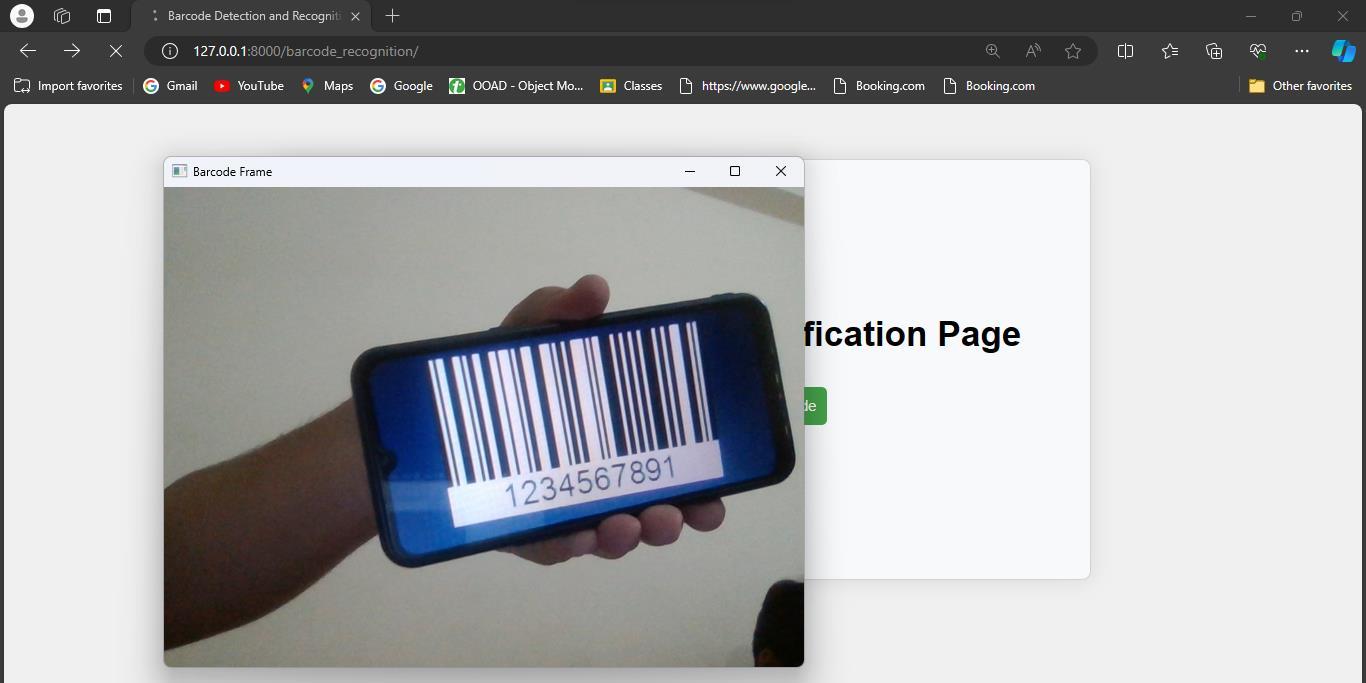The image size is (1366, 683).
Task: Open the OOAD - Object Mo... bookmark
Action: 516,86
